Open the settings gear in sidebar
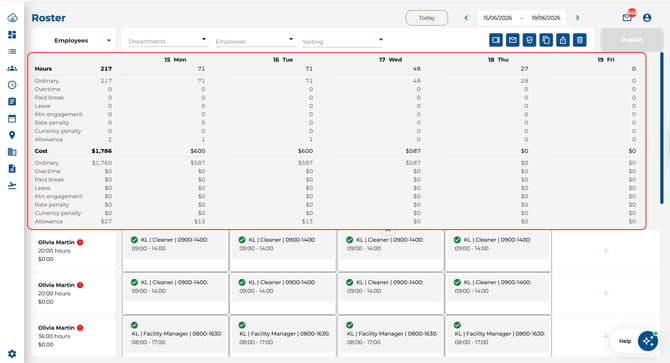670x363 pixels. pos(12,354)
